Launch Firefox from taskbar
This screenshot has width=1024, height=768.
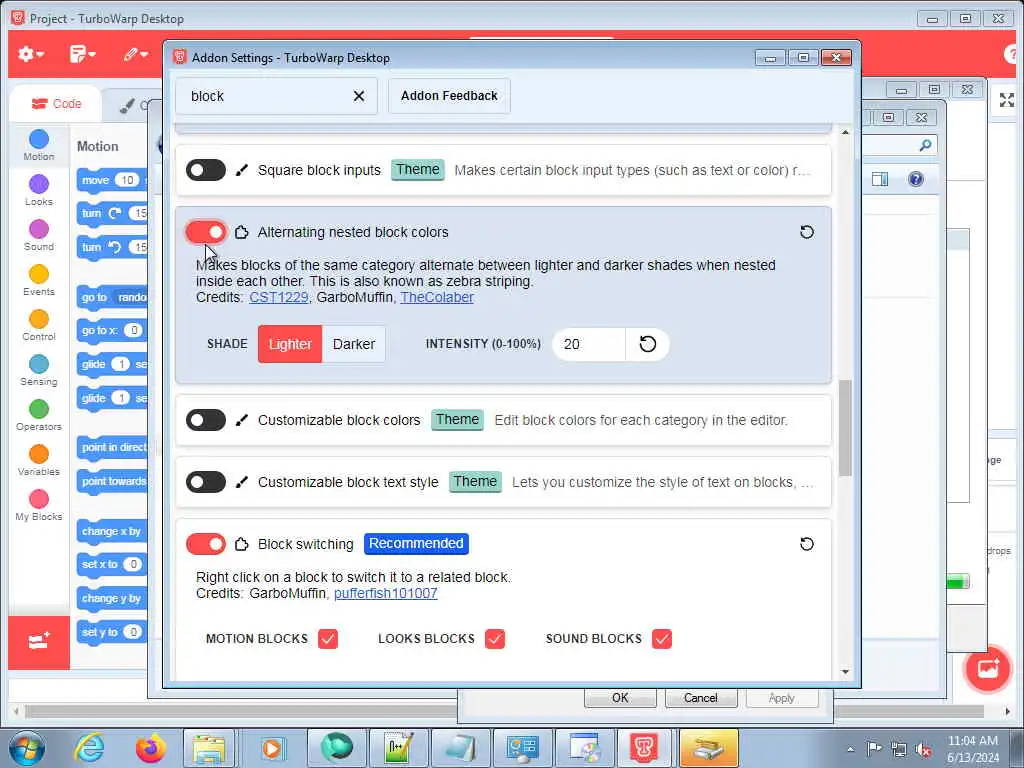click(x=151, y=748)
